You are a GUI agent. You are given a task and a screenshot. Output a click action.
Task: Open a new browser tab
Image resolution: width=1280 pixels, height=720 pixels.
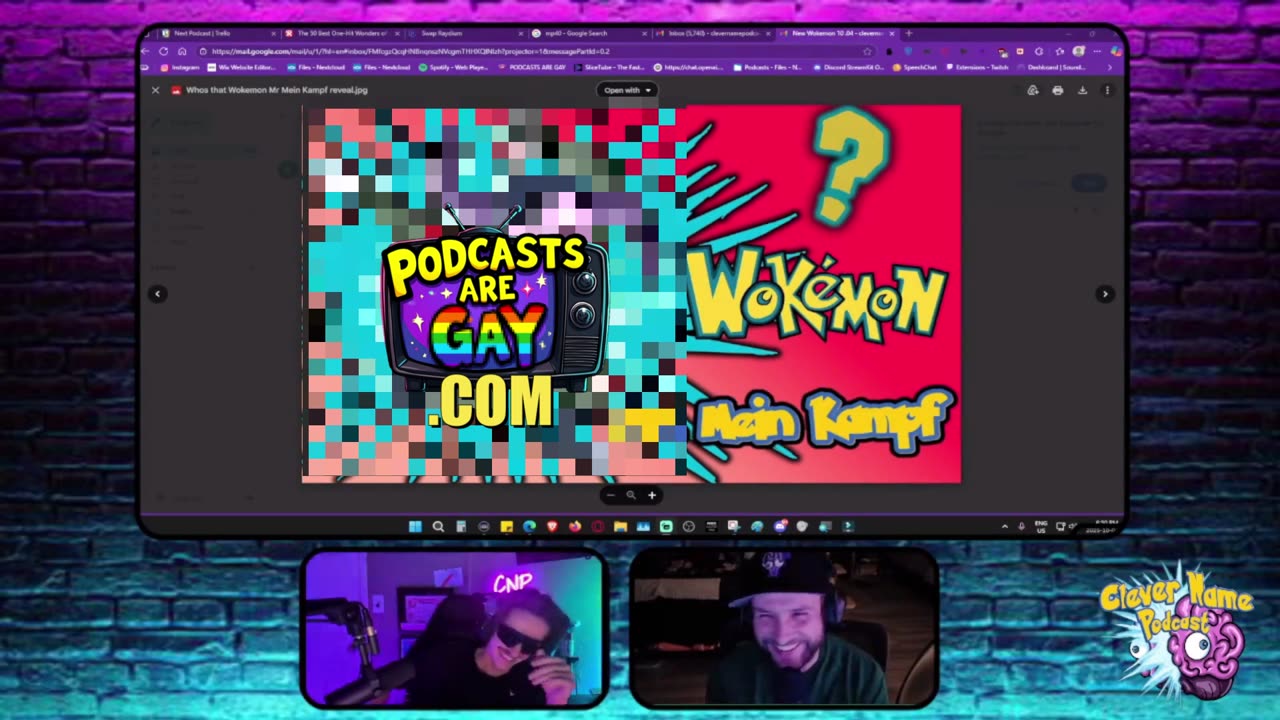(908, 33)
